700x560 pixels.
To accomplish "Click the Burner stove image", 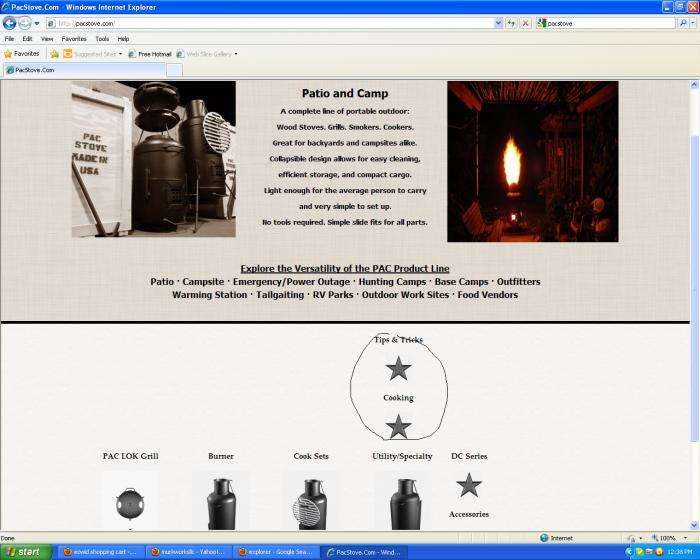I will (x=221, y=504).
